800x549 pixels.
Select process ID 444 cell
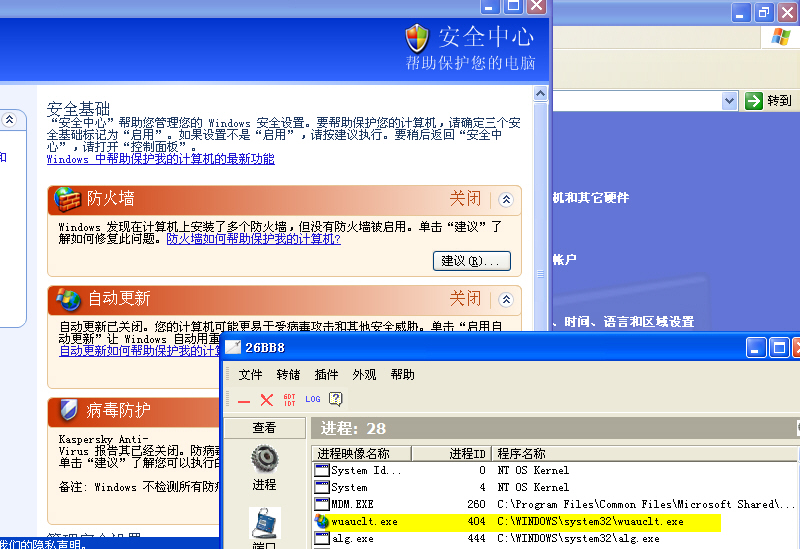[477, 538]
